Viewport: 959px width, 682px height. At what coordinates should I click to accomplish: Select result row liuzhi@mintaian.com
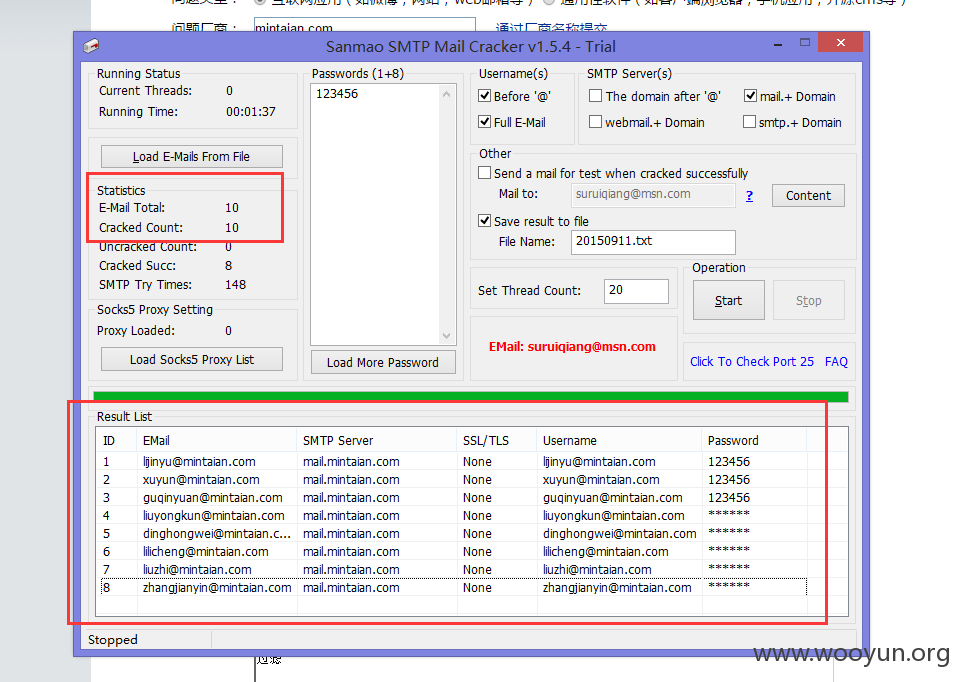click(452, 569)
